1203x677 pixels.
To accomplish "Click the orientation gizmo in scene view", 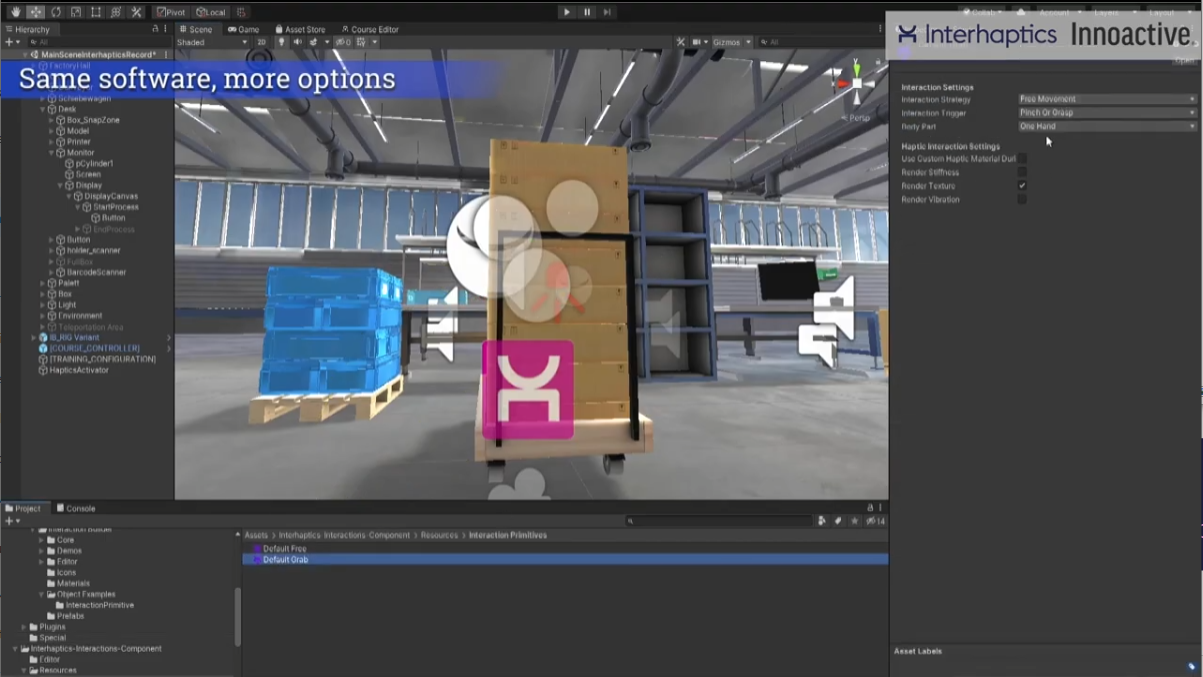I will tap(856, 84).
